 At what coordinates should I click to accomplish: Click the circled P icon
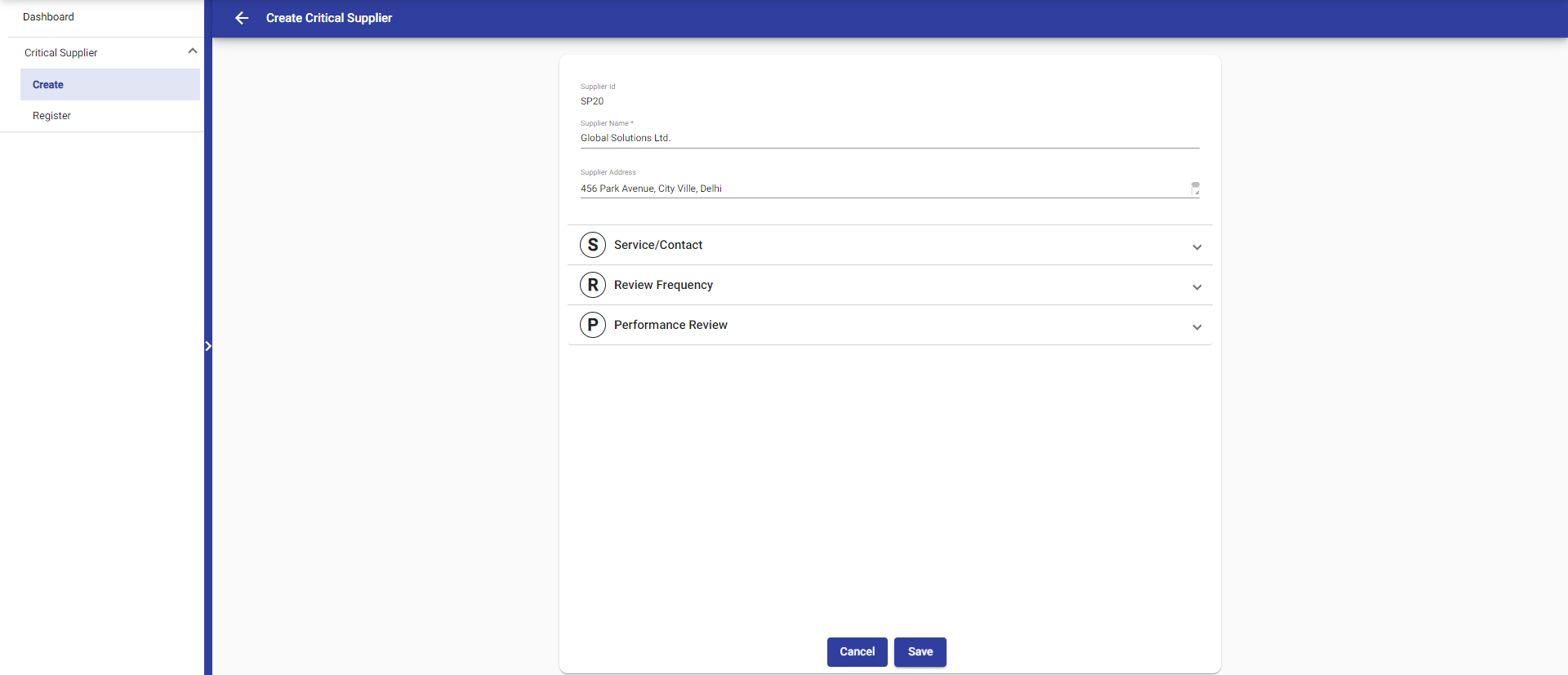click(x=593, y=325)
